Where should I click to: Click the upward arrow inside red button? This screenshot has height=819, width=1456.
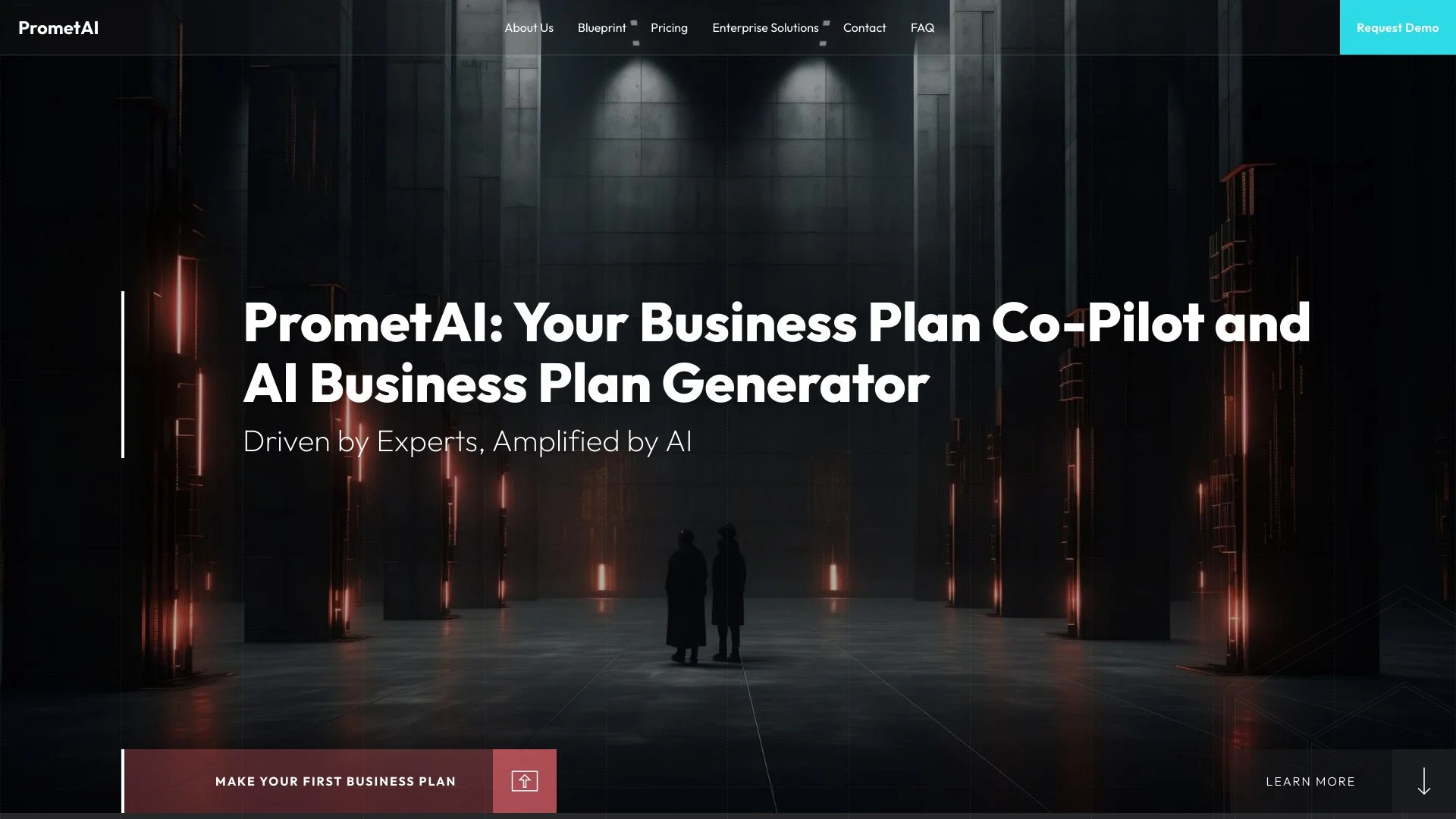pyautogui.click(x=525, y=781)
